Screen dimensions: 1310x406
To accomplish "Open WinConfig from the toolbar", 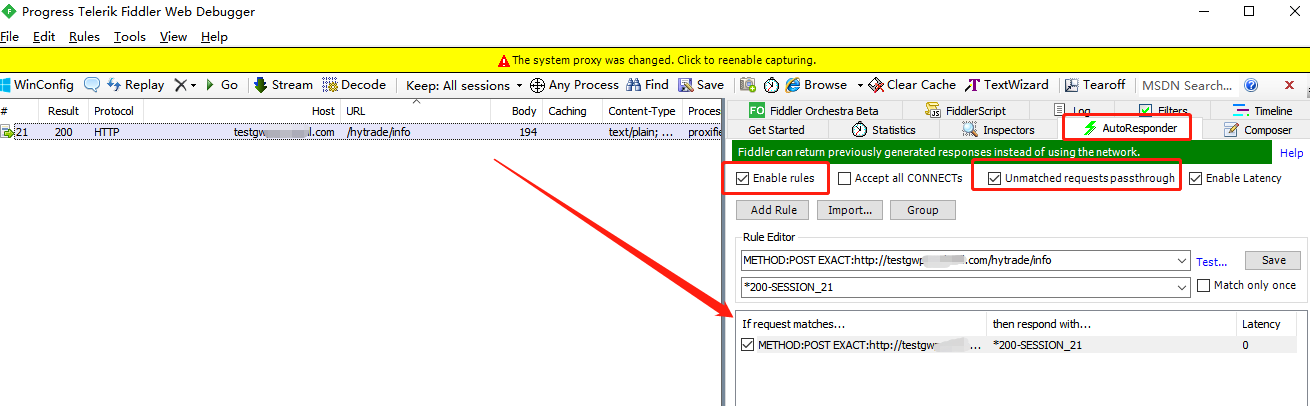I will [38, 85].
